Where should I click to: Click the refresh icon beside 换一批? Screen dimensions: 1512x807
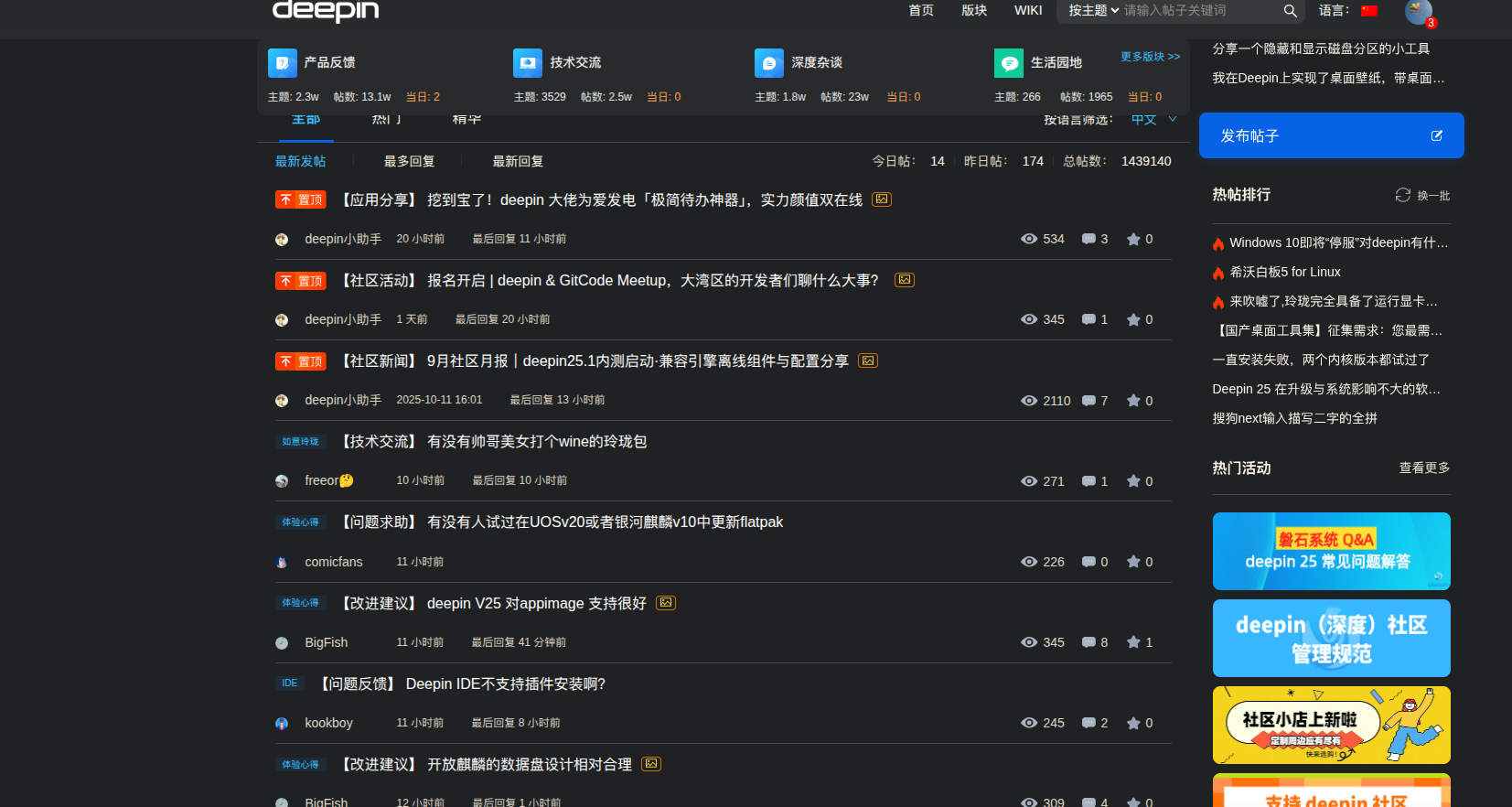[1403, 195]
